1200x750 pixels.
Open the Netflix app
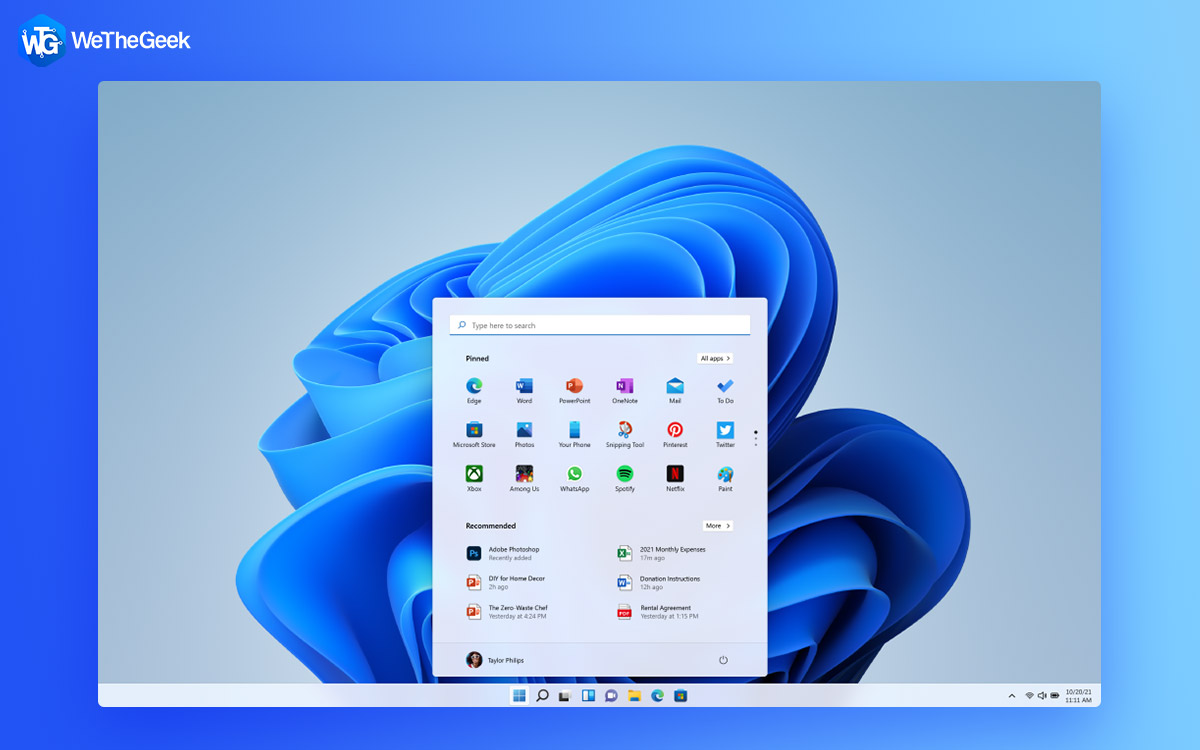[675, 478]
